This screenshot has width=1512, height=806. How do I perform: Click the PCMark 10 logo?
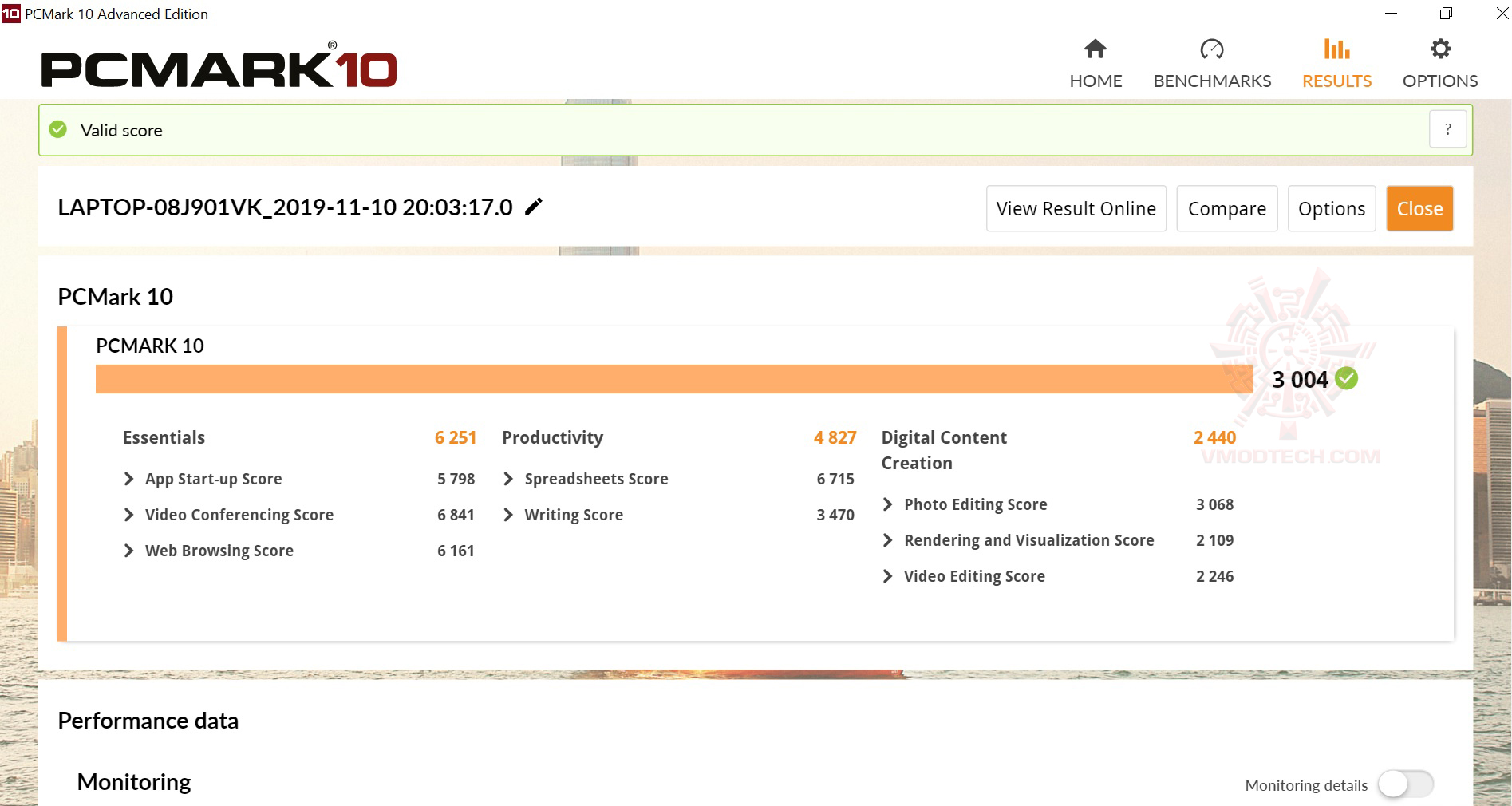pyautogui.click(x=219, y=65)
